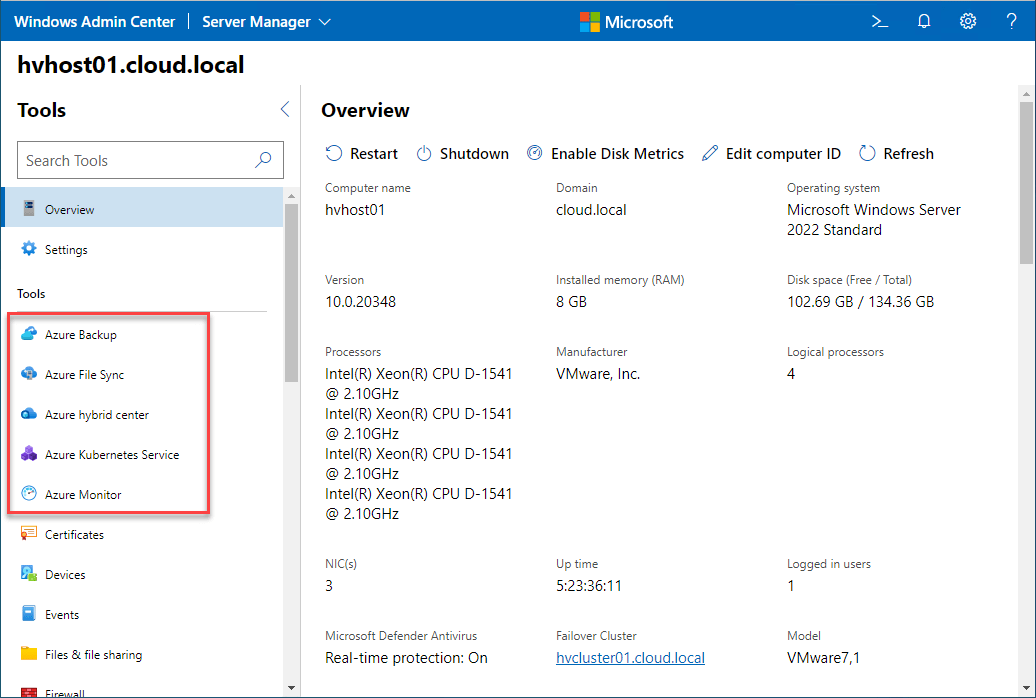Click the Azure hybrid center icon
This screenshot has height=698, width=1036.
tap(28, 414)
